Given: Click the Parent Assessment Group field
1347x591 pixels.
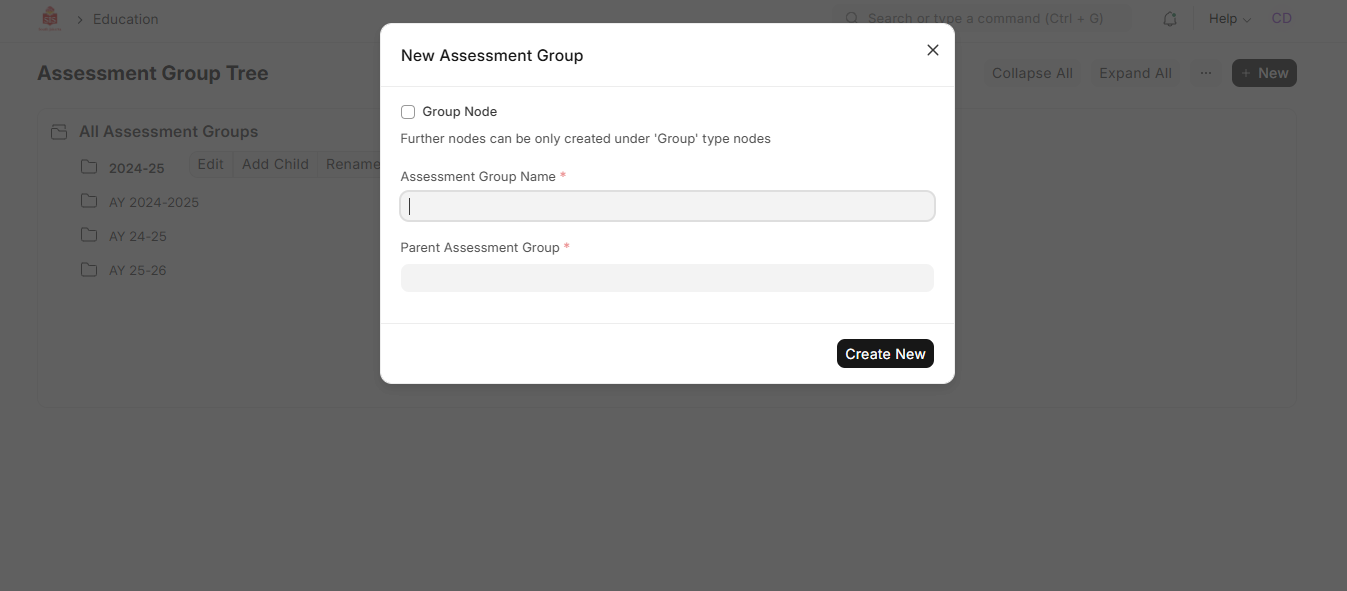Looking at the screenshot, I should point(667,278).
